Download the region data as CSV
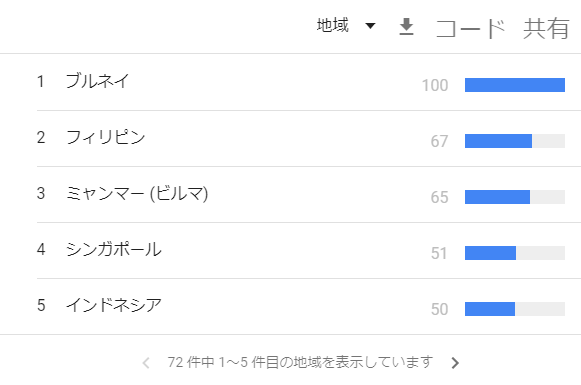 [x=406, y=27]
